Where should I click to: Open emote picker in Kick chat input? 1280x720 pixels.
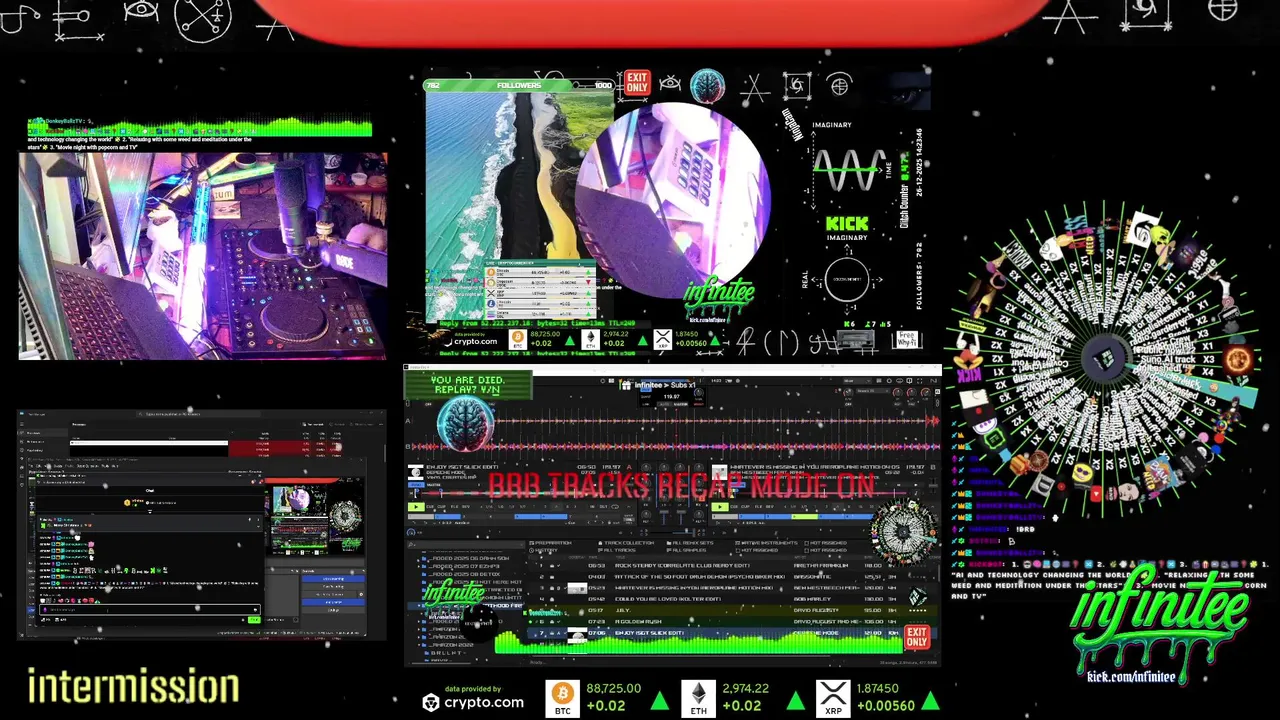(x=255, y=610)
